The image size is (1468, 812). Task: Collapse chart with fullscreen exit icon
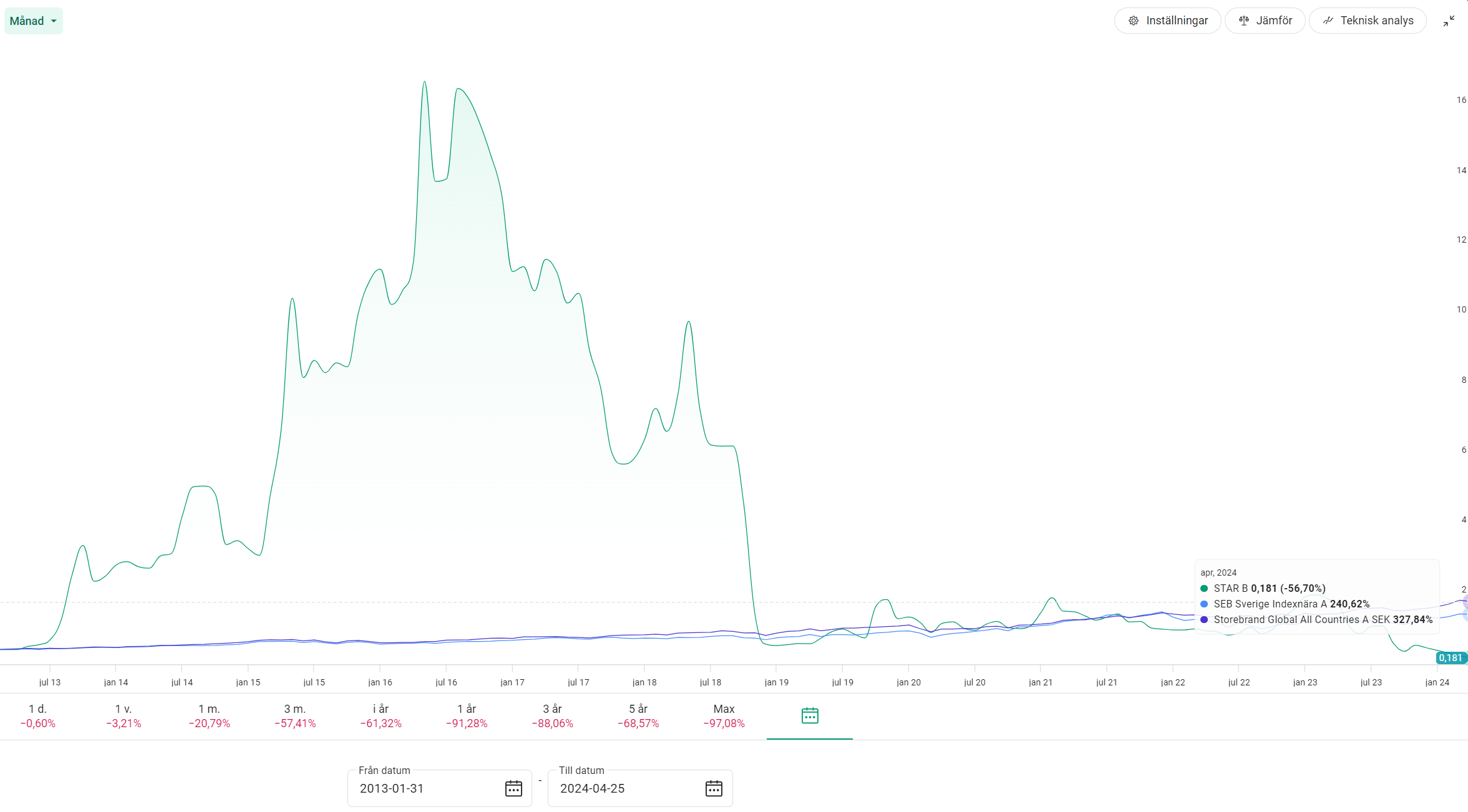pos(1449,21)
